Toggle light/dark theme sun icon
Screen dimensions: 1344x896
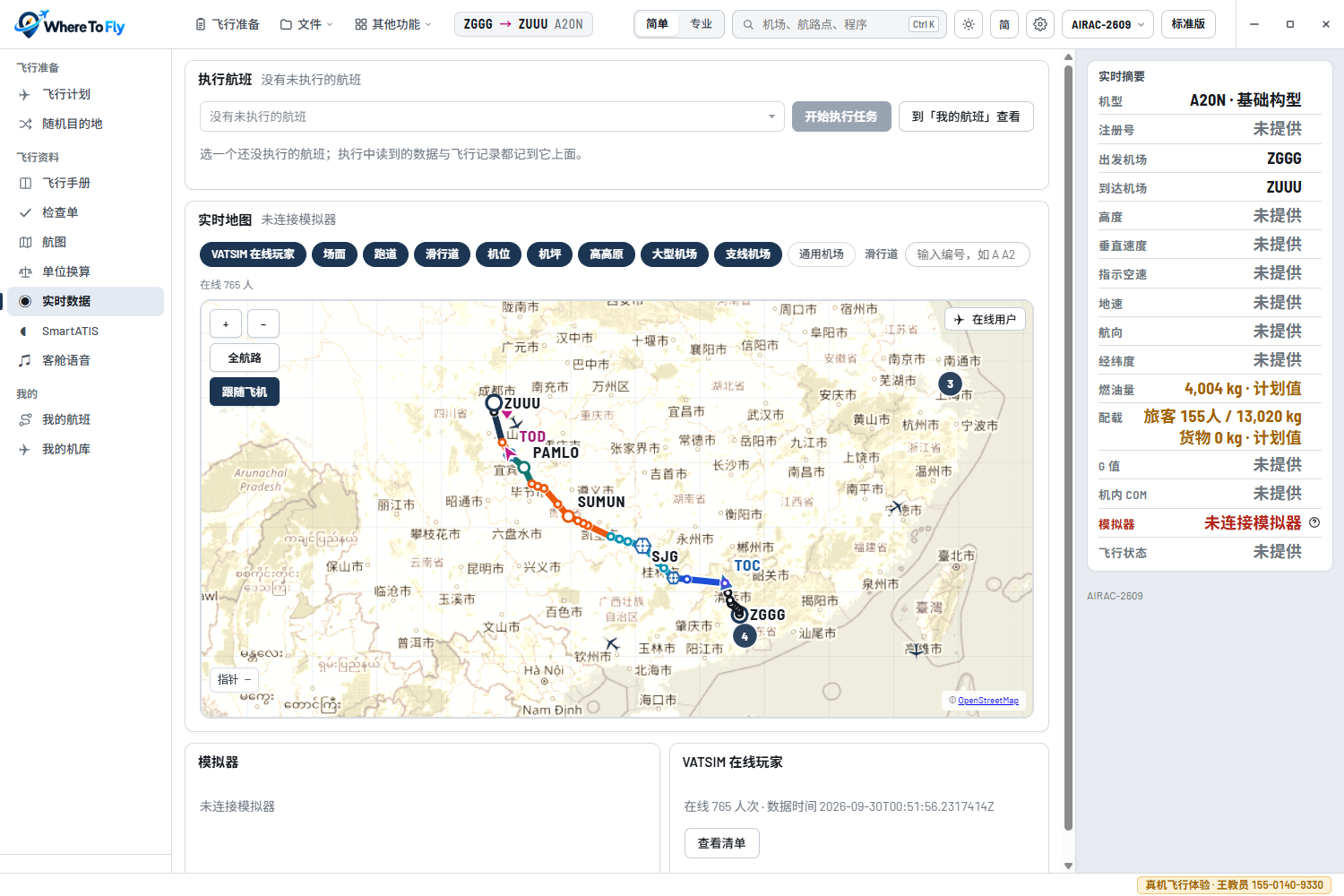969,24
